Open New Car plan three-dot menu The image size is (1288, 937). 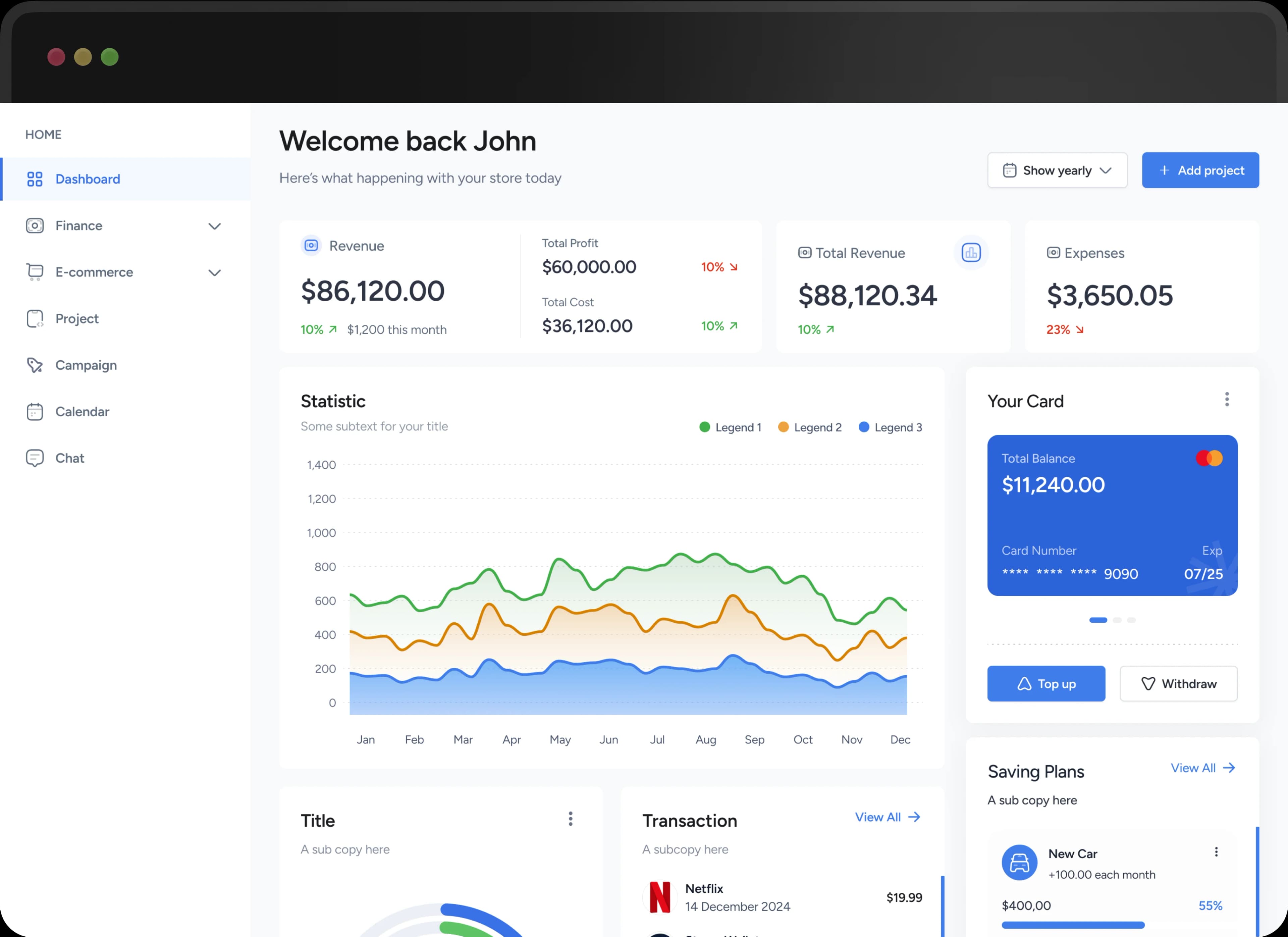1216,852
